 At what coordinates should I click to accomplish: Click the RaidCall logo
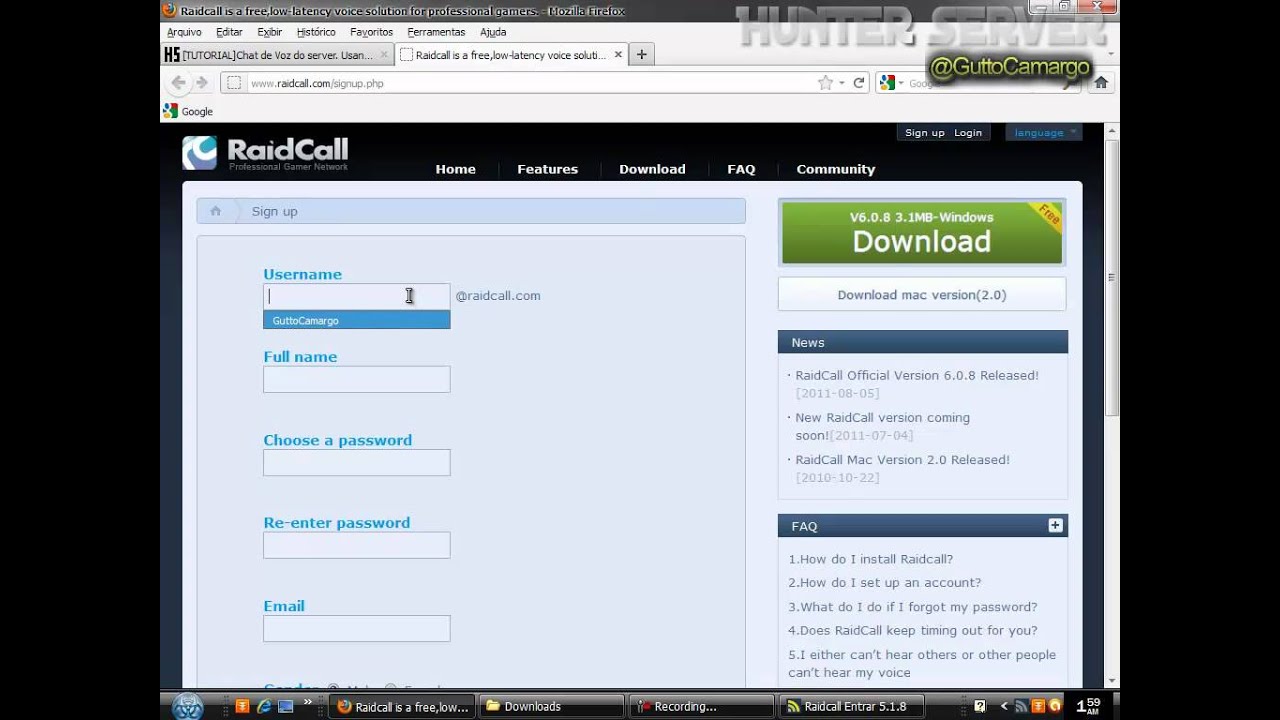click(265, 152)
